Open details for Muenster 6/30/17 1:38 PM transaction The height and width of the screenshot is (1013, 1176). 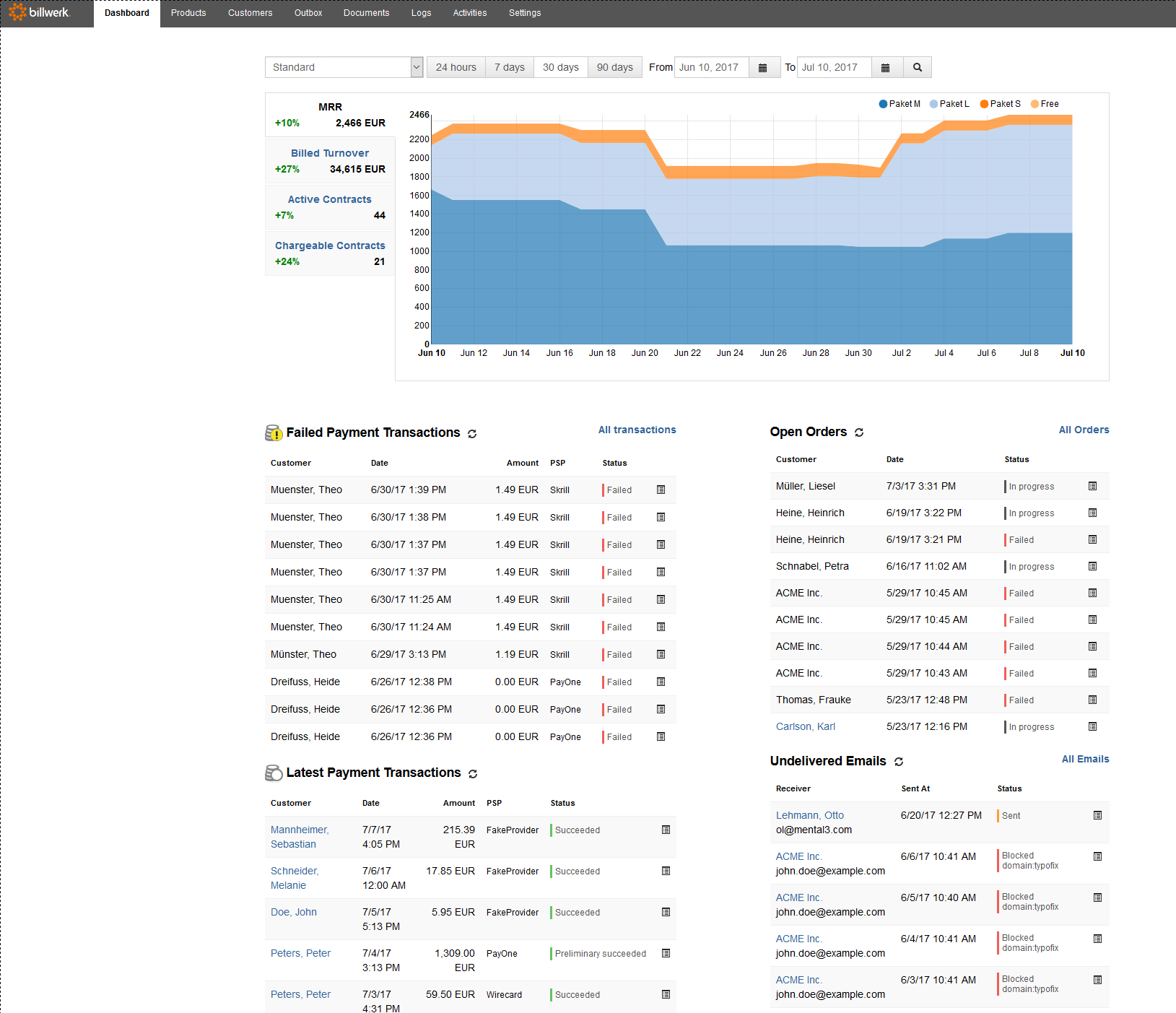click(661, 517)
